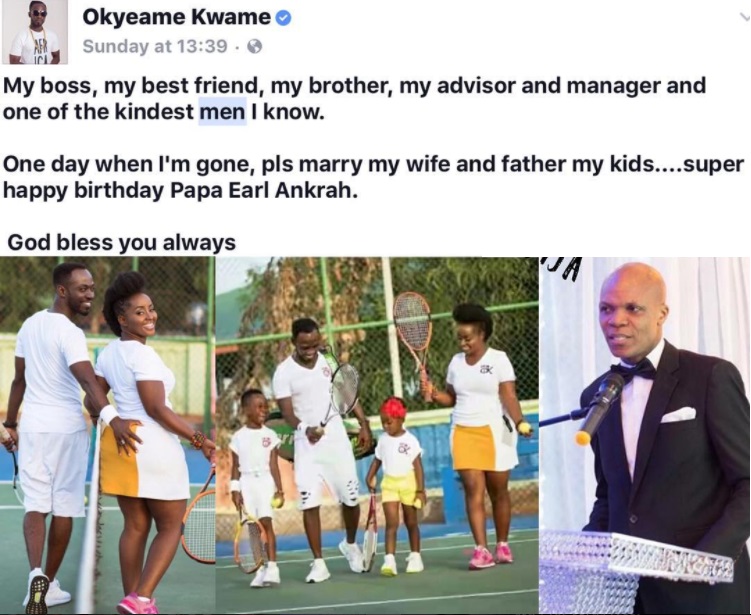Open the family tennis court photo

coord(377,435)
